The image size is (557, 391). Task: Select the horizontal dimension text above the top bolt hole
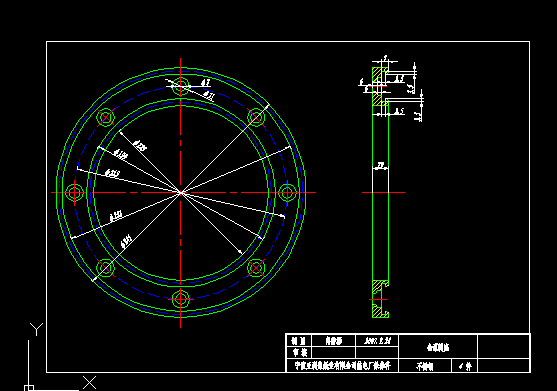pyautogui.click(x=205, y=82)
